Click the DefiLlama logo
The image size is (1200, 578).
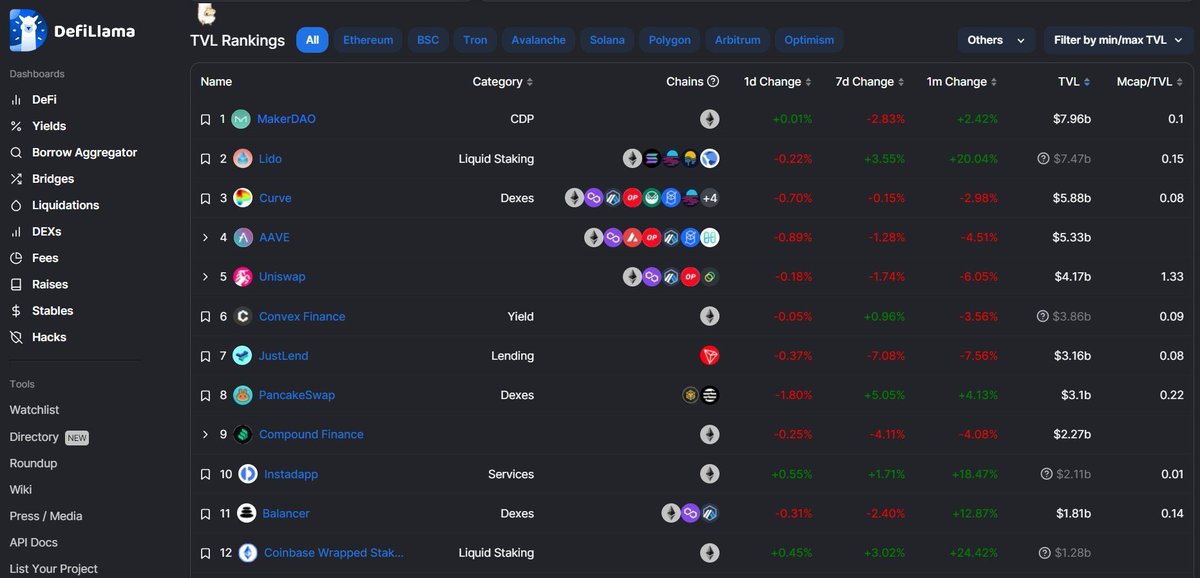[72, 30]
